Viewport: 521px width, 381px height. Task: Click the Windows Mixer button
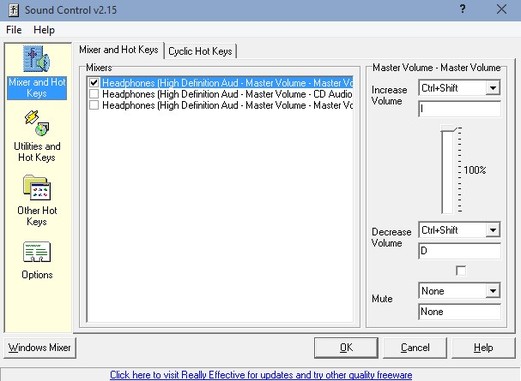pyautogui.click(x=40, y=348)
